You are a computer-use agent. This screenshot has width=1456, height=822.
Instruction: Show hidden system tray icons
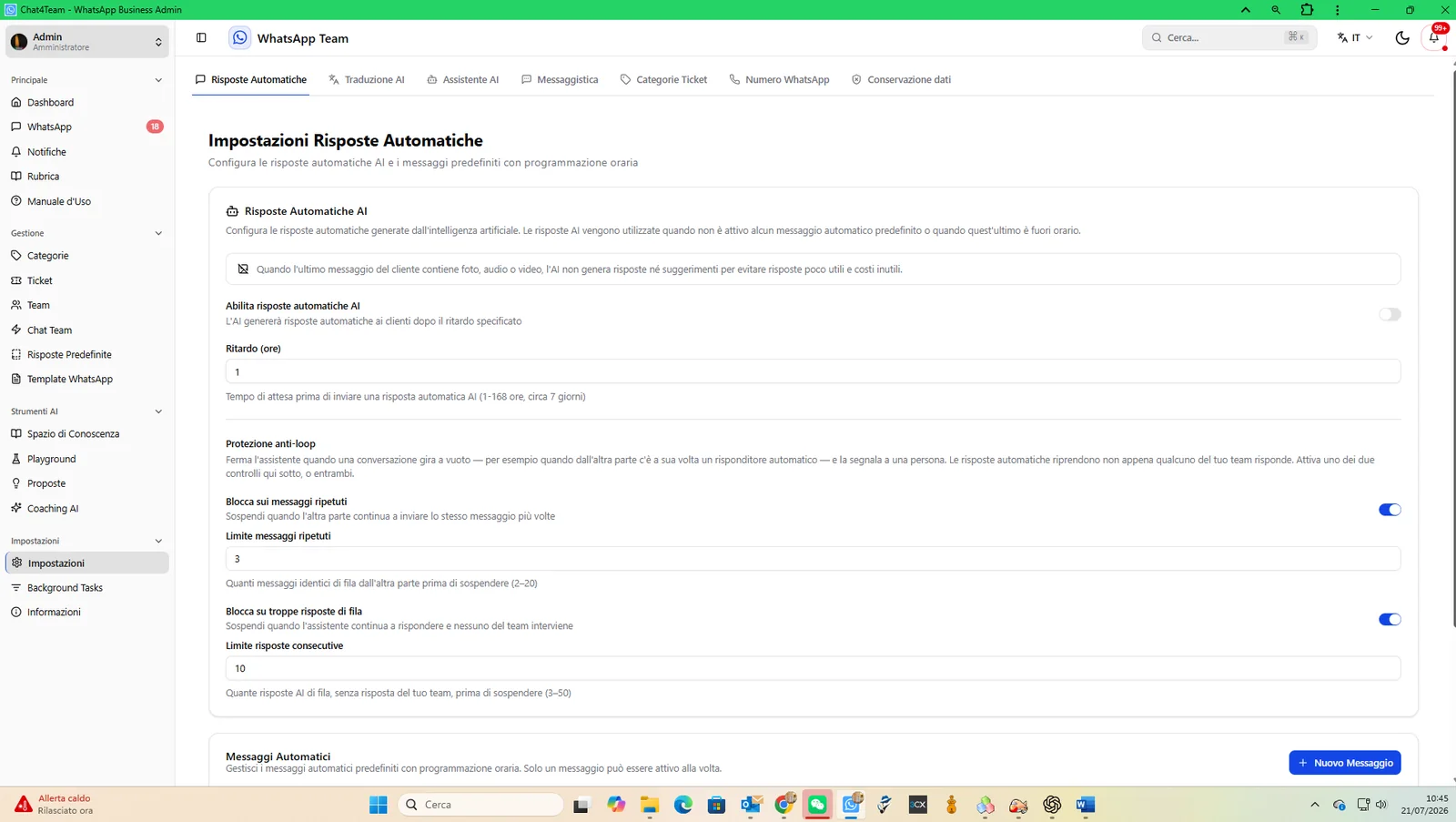(x=1314, y=805)
